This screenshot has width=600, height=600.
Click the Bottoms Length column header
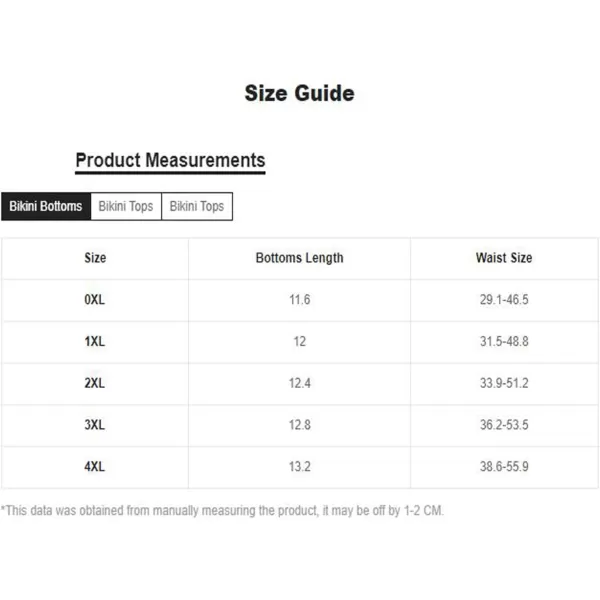pyautogui.click(x=300, y=258)
